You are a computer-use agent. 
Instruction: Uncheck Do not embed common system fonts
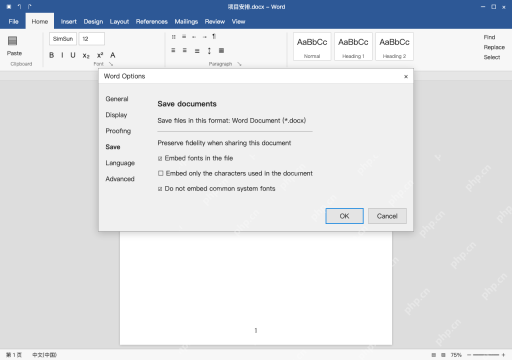point(160,189)
